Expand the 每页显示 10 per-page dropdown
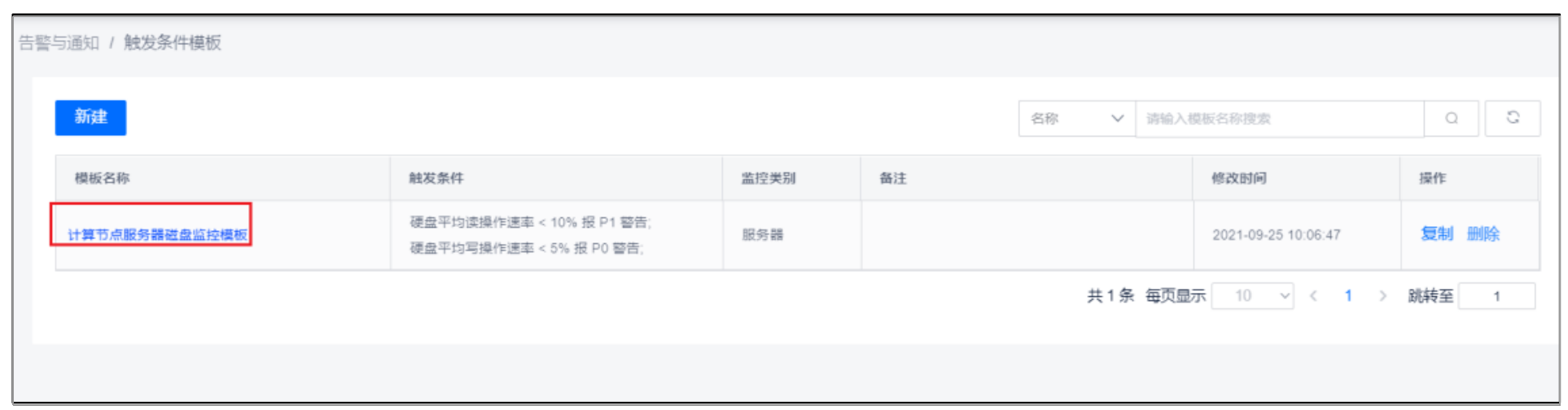1568x410 pixels. [x=1252, y=296]
